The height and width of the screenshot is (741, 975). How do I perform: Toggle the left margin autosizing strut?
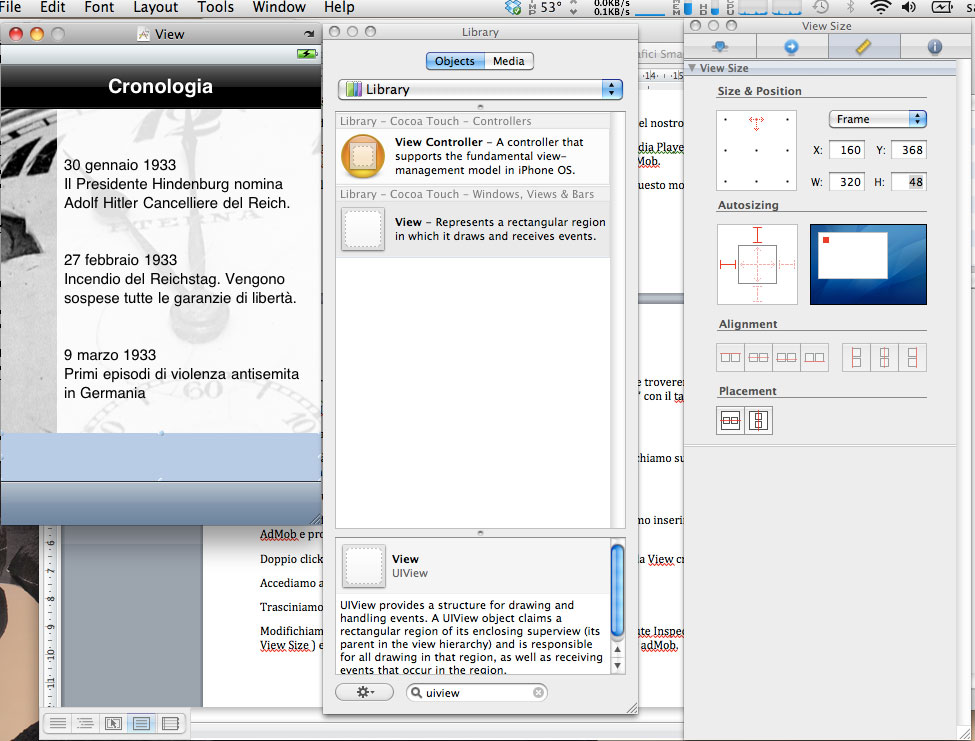click(x=727, y=264)
